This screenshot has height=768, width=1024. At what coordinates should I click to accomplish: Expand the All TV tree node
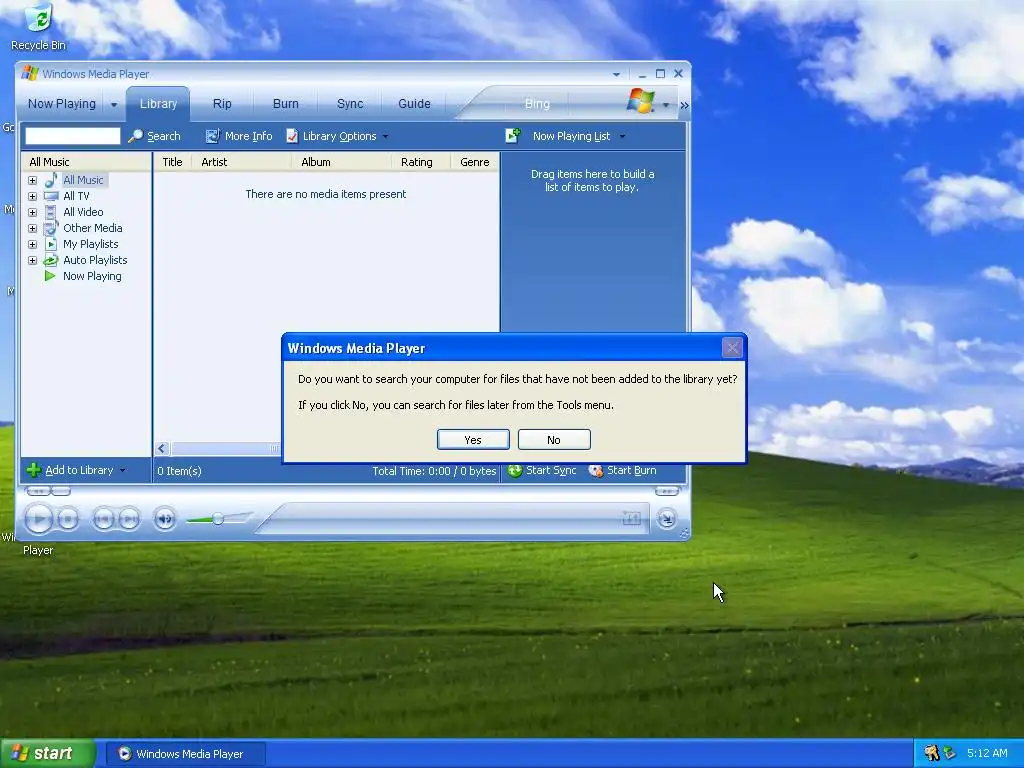33,196
